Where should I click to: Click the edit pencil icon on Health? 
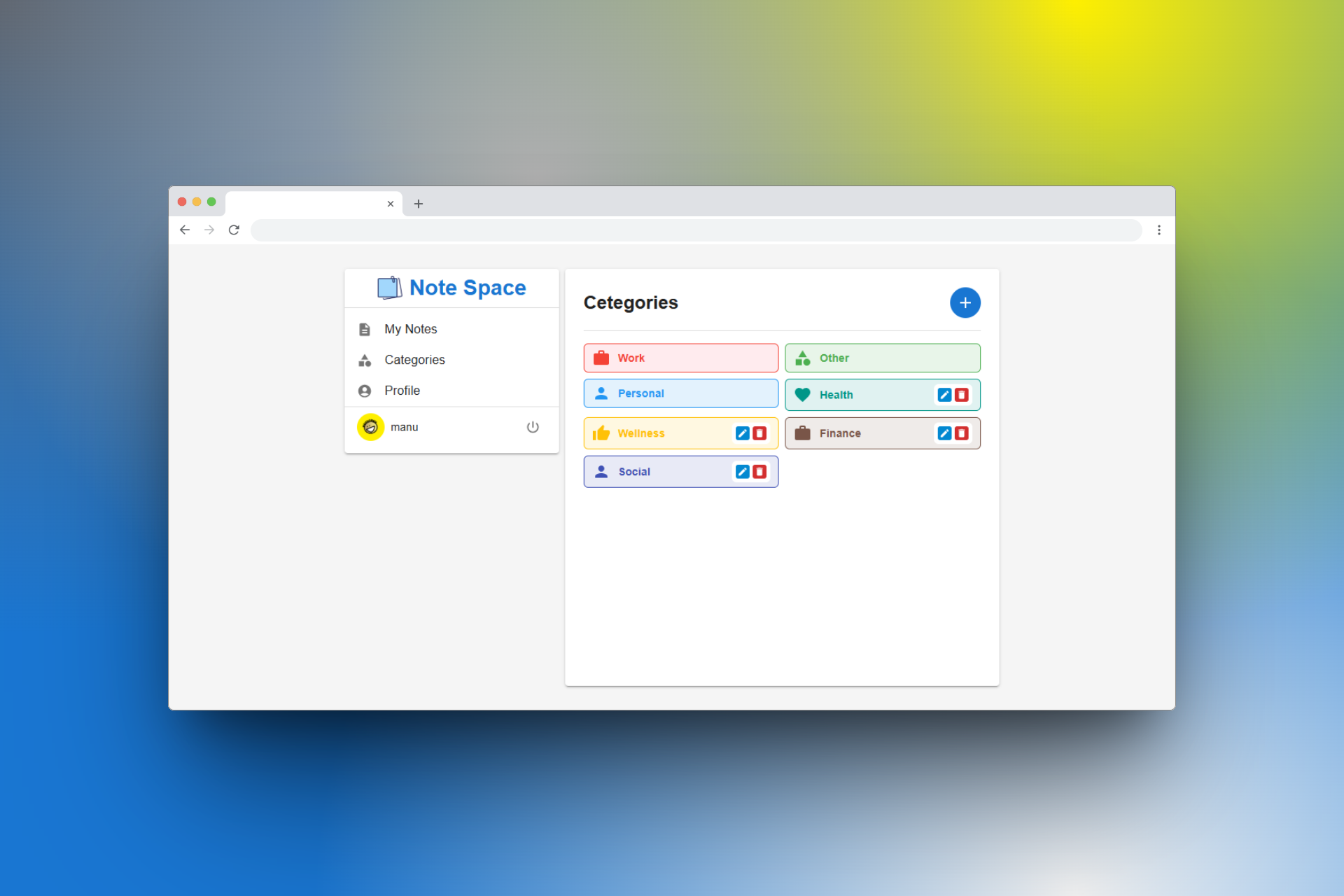click(944, 395)
